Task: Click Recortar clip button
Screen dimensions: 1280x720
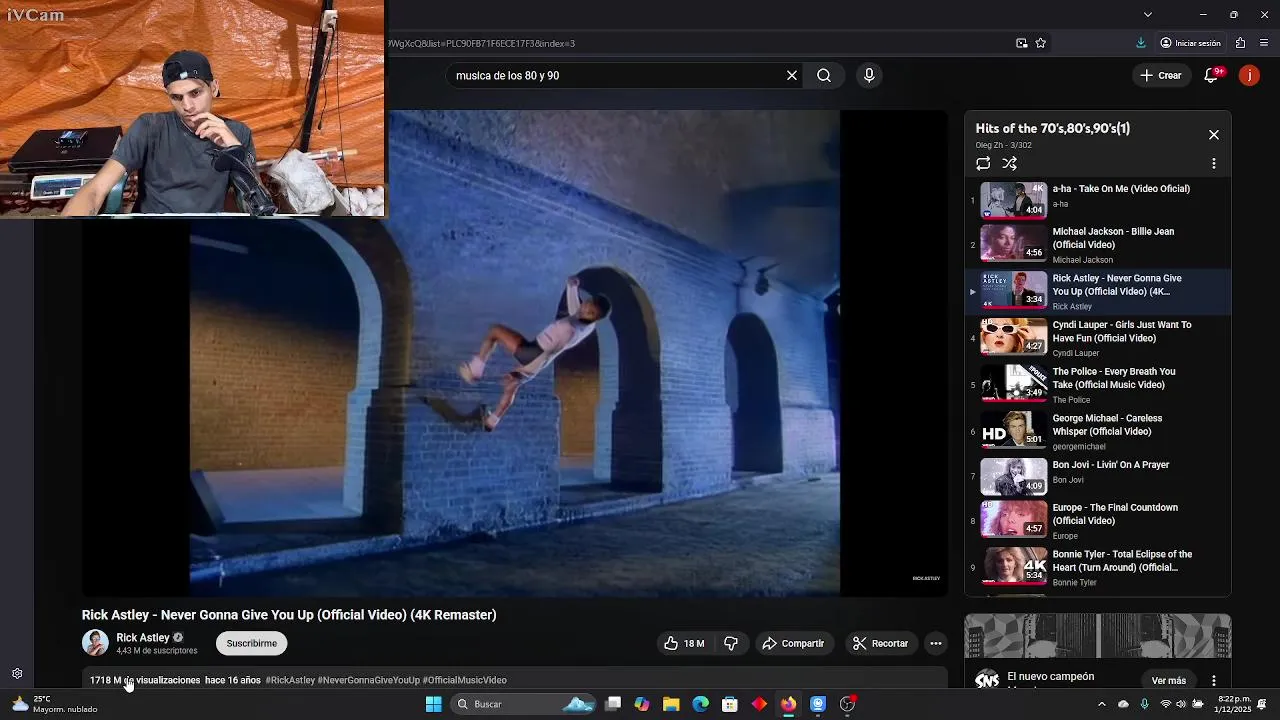Action: click(x=880, y=643)
